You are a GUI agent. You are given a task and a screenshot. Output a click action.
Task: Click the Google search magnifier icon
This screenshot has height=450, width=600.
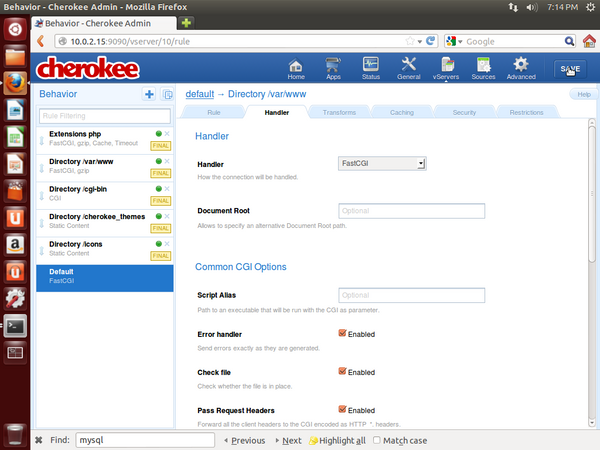[x=569, y=41]
